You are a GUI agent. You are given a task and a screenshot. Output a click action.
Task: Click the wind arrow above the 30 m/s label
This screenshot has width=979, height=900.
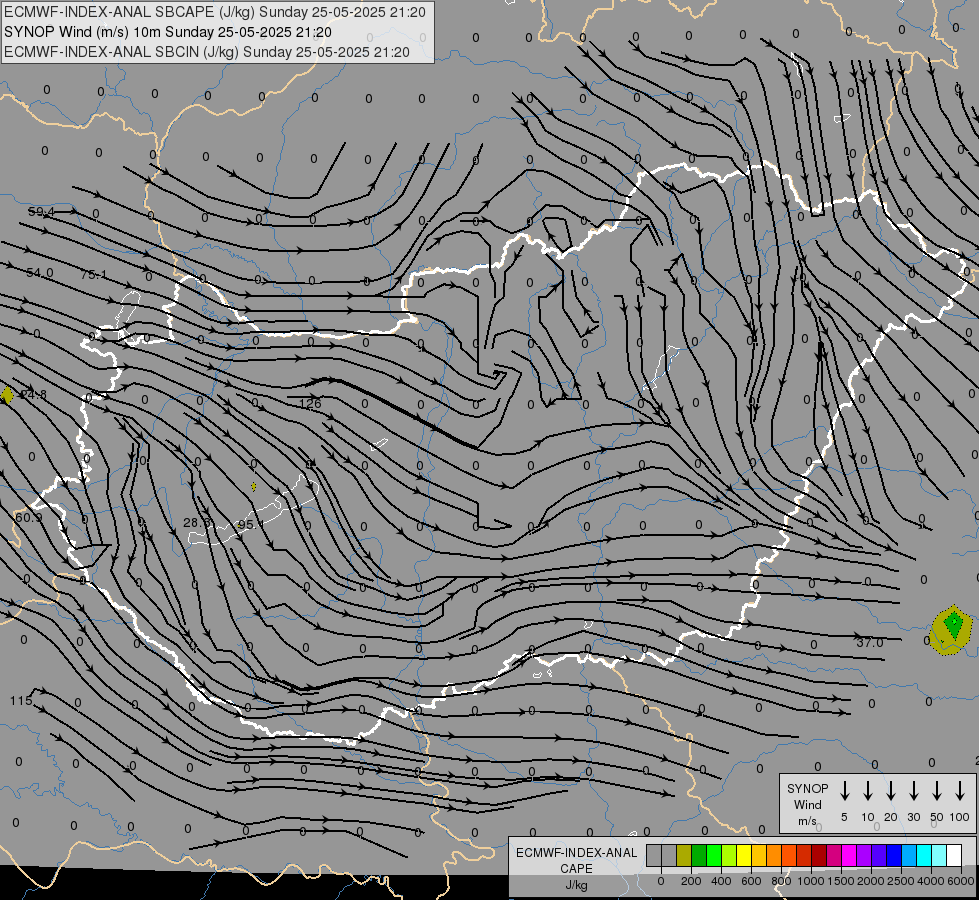click(913, 791)
